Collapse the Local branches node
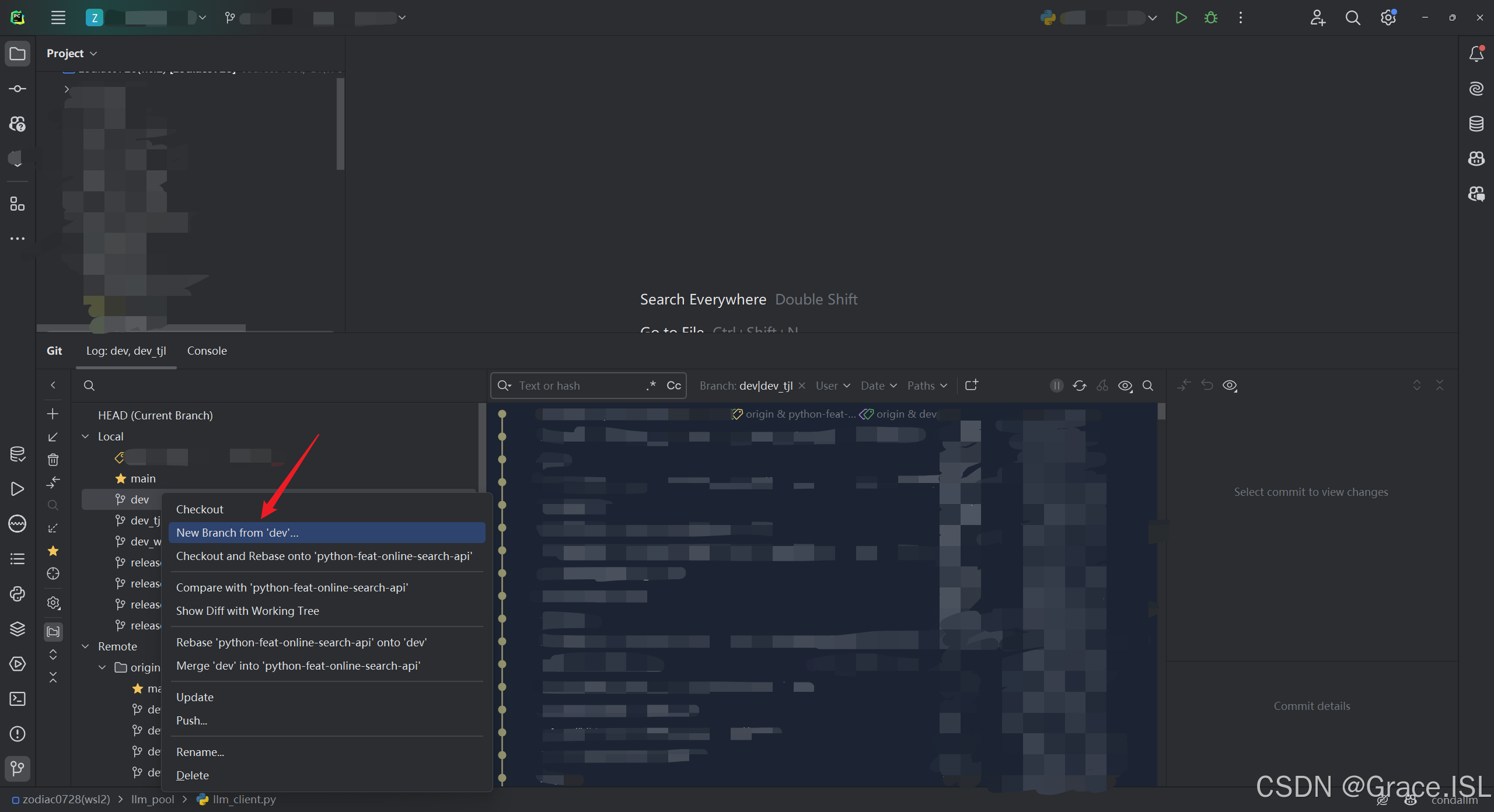 point(86,436)
